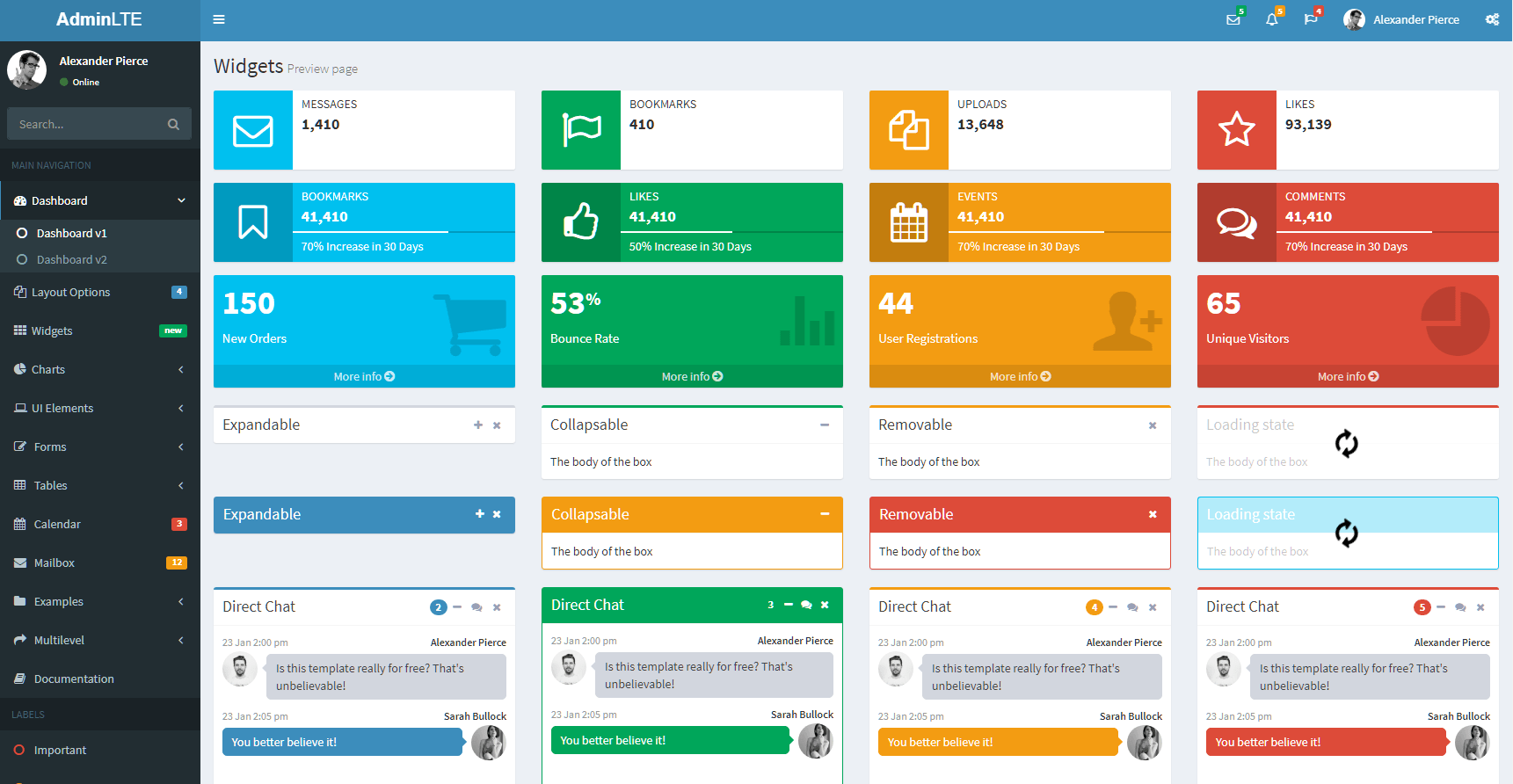Click the bookmark icon in blue Bookmarks box
This screenshot has width=1513, height=784.
click(x=253, y=222)
